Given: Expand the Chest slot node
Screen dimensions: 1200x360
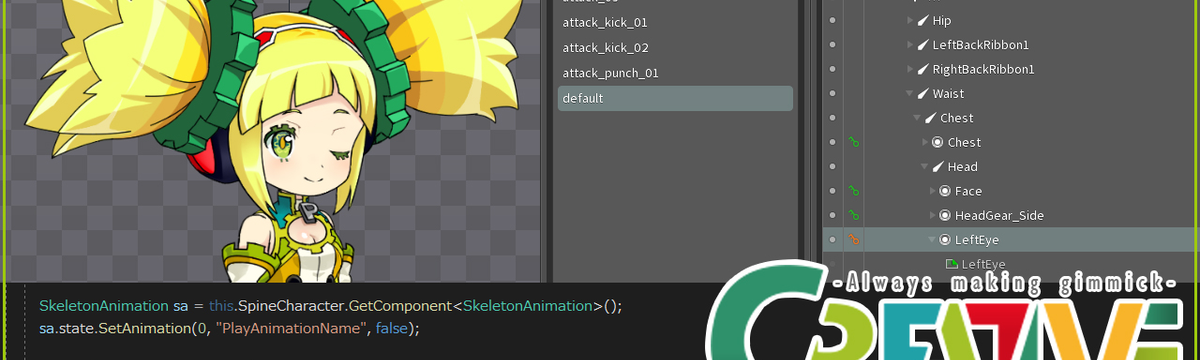Looking at the screenshot, I should [925, 142].
